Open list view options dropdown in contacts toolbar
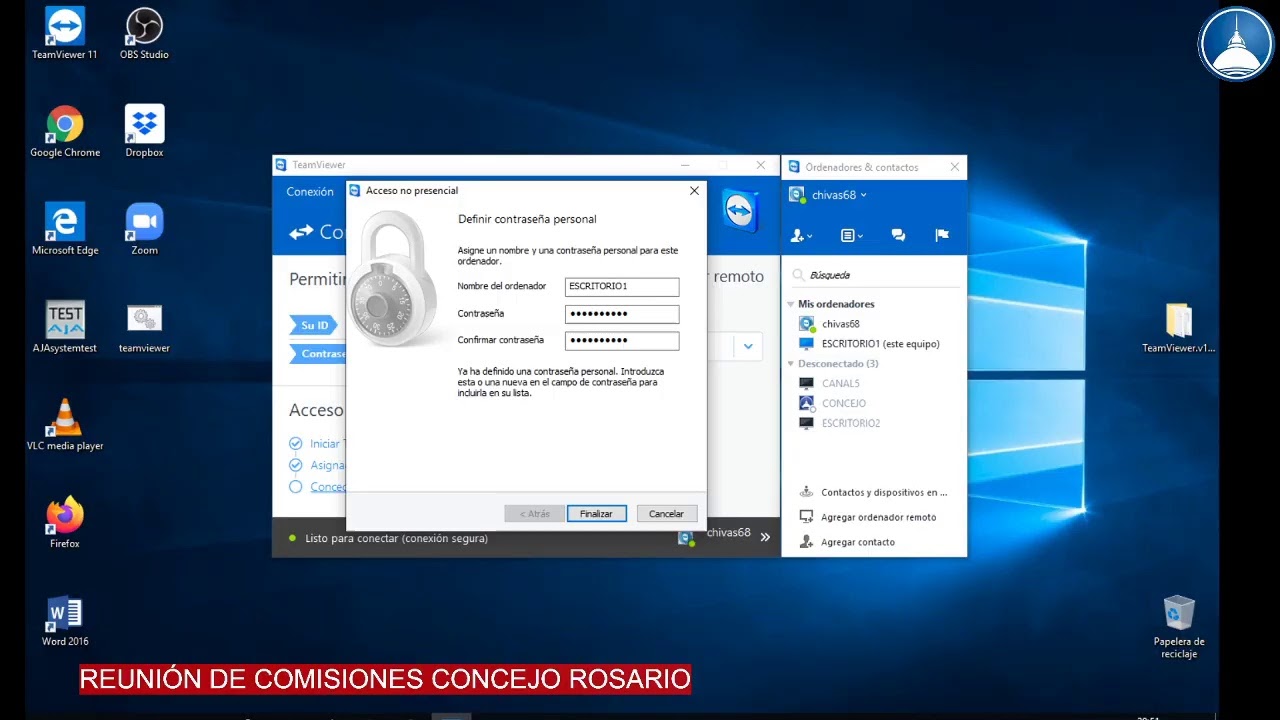1280x720 pixels. coord(852,235)
